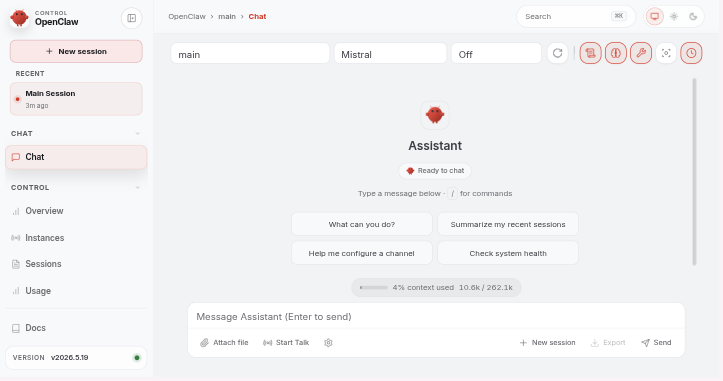Click the '/' commands key hint
This screenshot has width=723, height=381.
452,194
